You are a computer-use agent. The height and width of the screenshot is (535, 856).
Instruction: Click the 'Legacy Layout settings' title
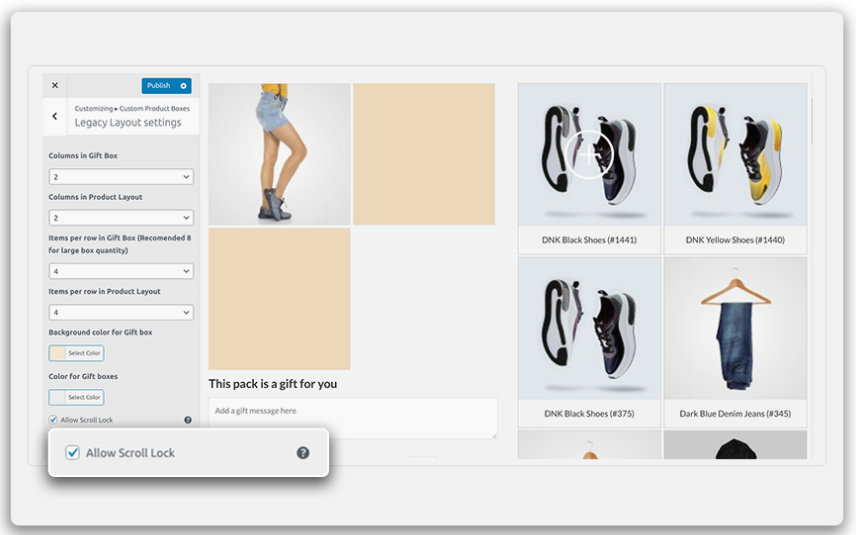tap(128, 123)
